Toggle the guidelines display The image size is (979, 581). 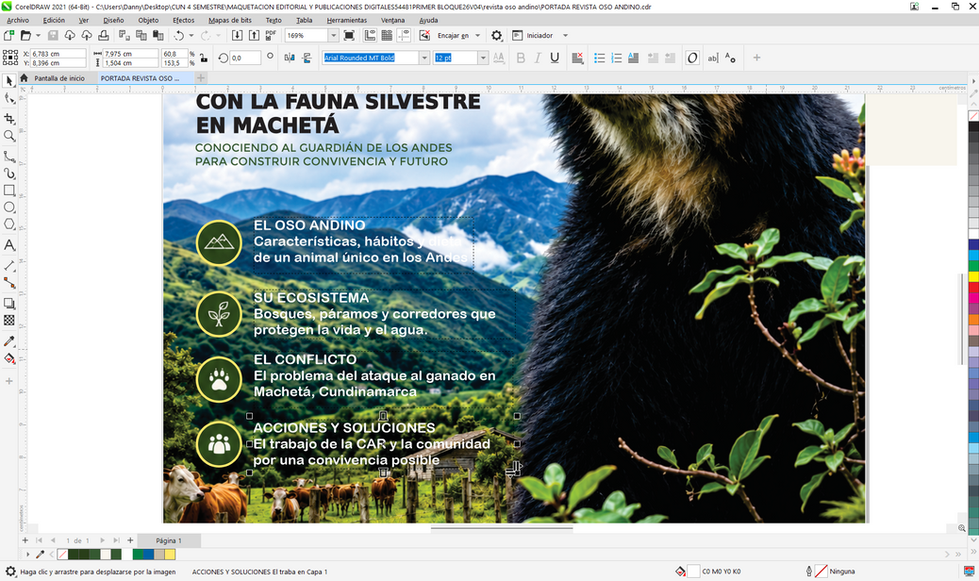tap(403, 36)
